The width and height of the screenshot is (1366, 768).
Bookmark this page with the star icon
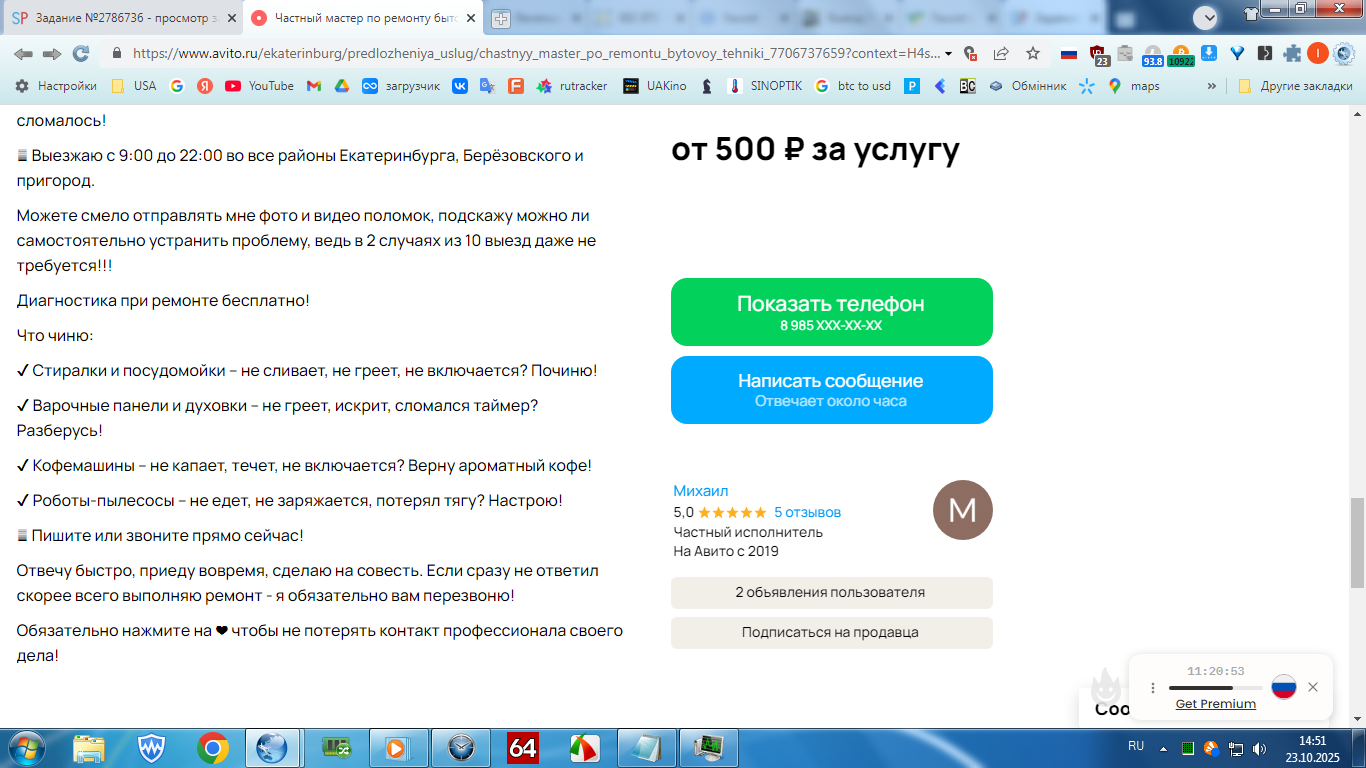coord(1033,54)
